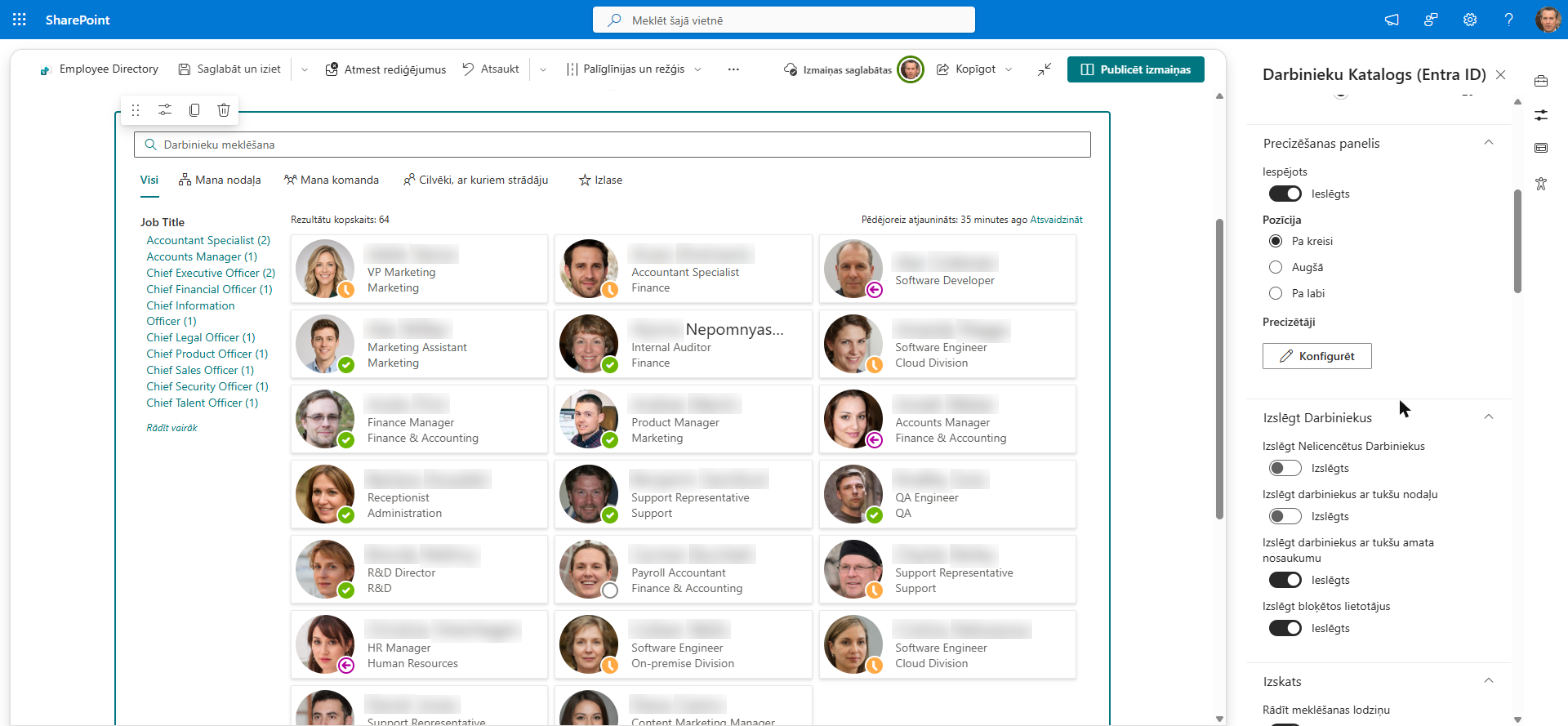Open the SharePoint app launcher grid

coord(19,19)
